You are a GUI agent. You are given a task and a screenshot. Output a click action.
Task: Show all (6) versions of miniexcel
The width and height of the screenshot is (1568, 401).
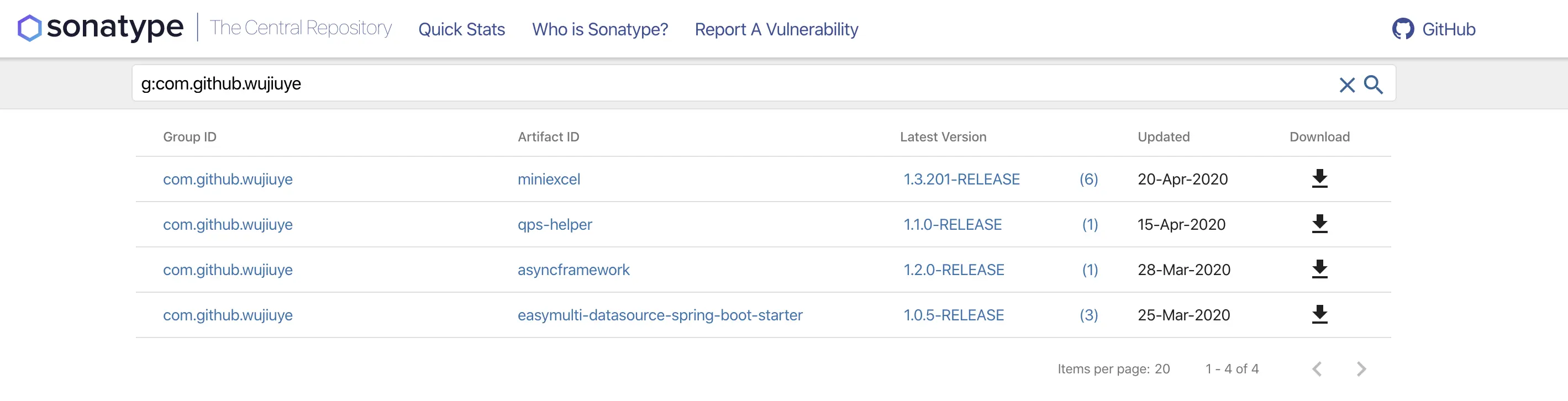pyautogui.click(x=1088, y=180)
